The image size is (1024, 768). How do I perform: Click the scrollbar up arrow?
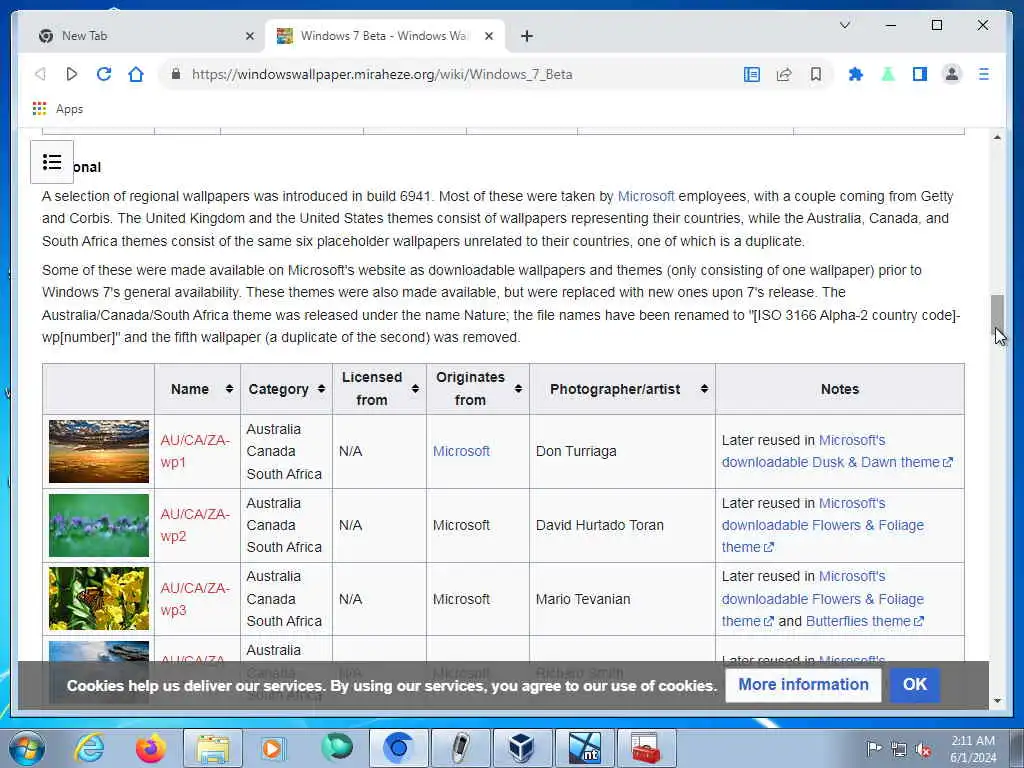[997, 137]
